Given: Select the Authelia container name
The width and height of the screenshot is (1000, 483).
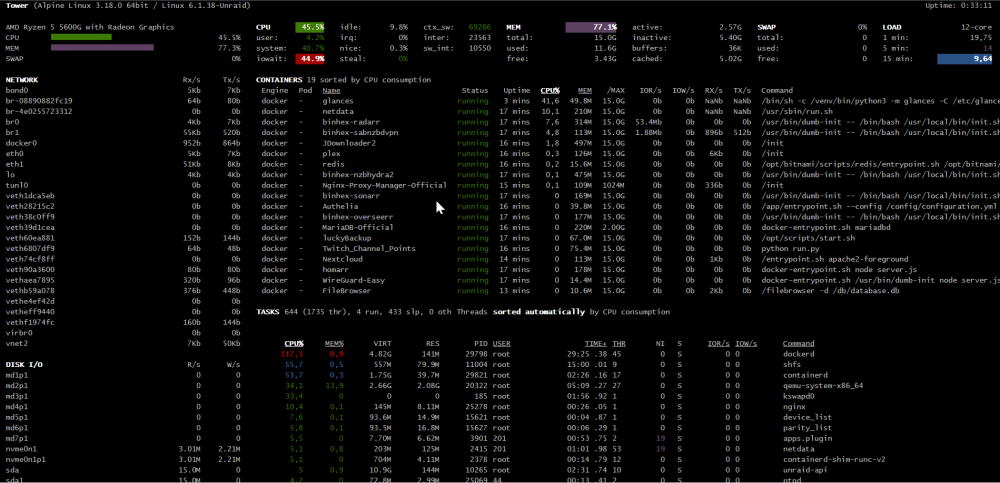Looking at the screenshot, I should coord(340,206).
